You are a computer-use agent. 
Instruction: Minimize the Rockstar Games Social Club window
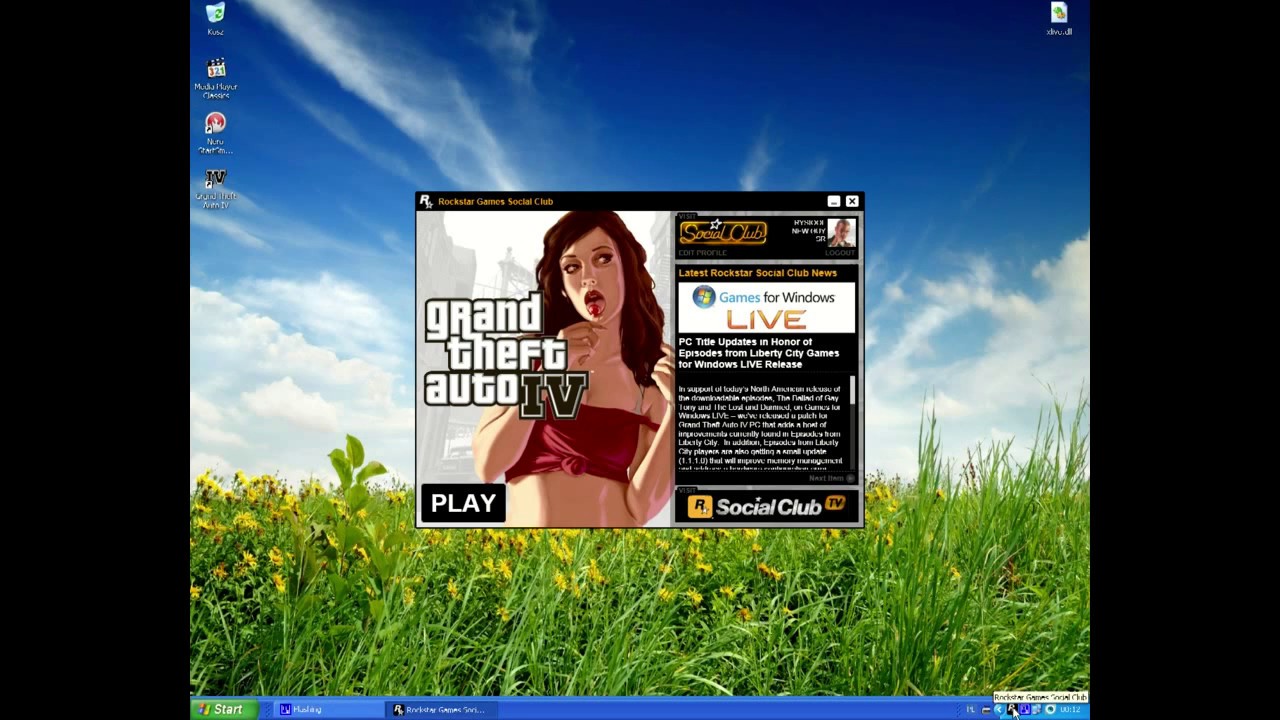[834, 201]
